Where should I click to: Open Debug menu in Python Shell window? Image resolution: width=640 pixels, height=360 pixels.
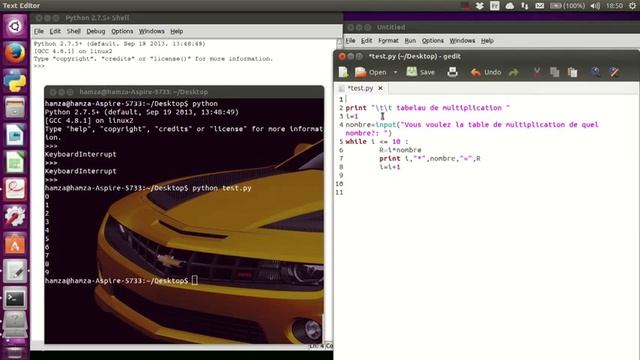(96, 31)
